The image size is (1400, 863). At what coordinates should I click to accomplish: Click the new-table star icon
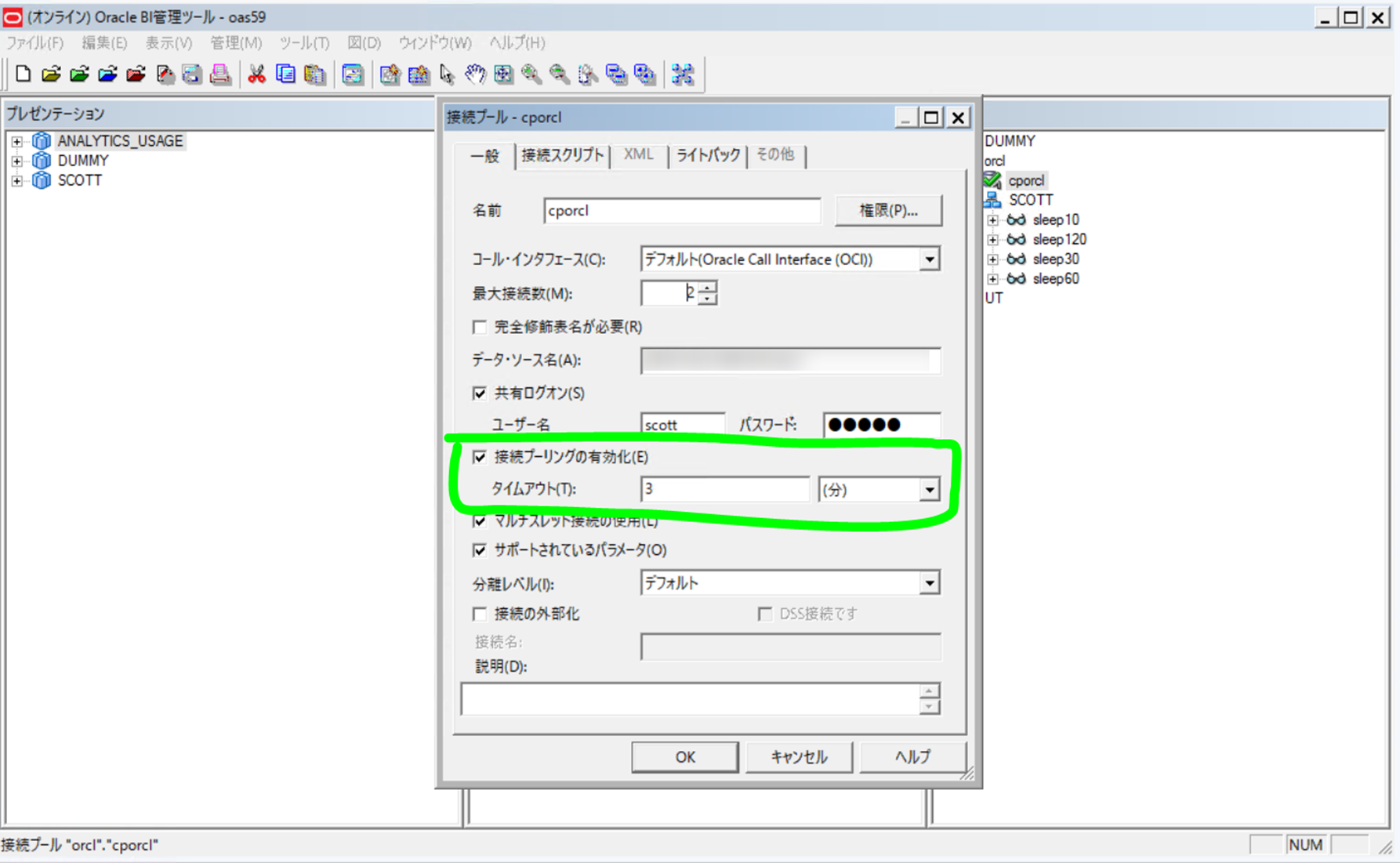click(419, 74)
